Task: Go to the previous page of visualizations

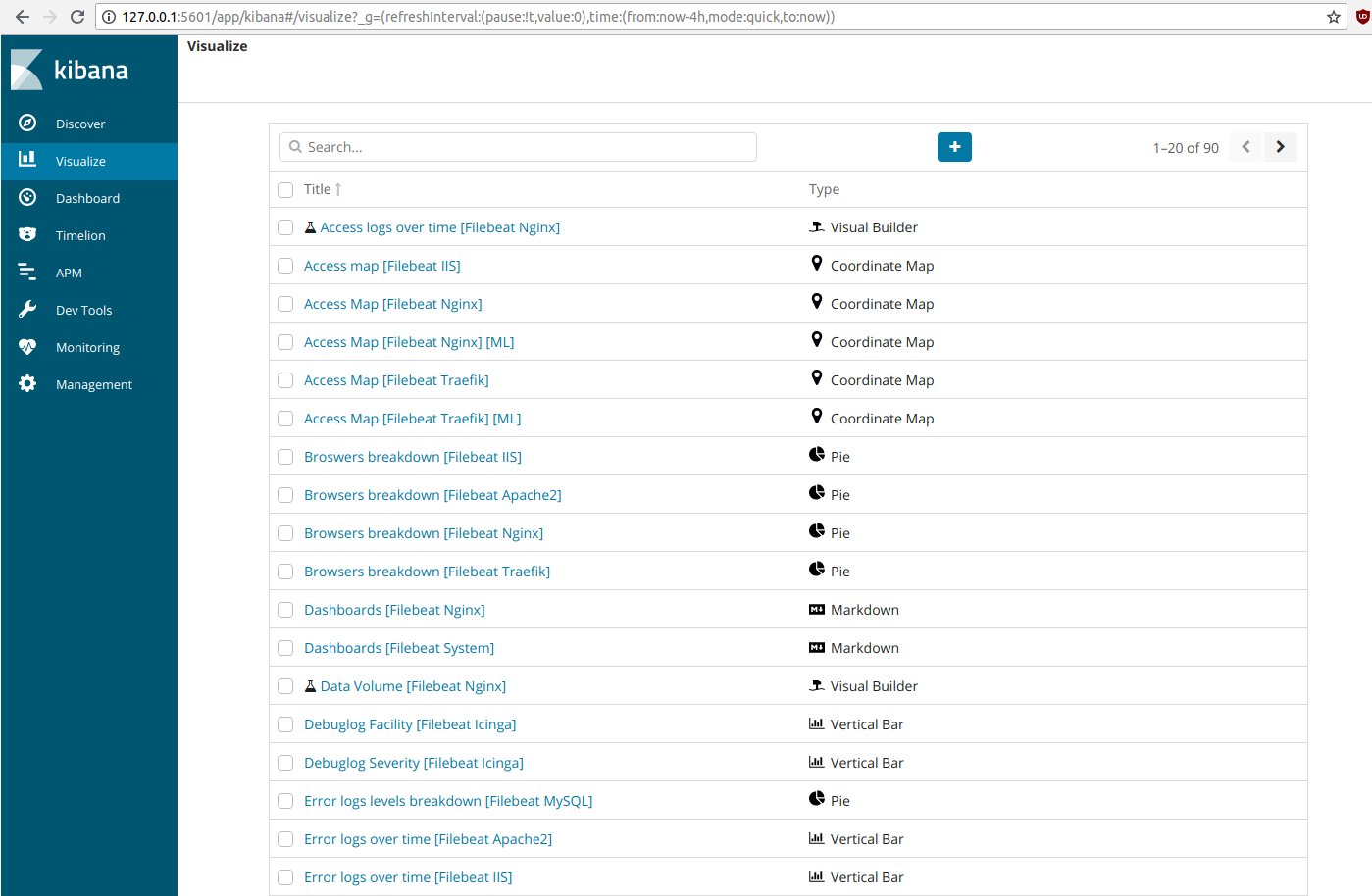Action: tap(1245, 147)
